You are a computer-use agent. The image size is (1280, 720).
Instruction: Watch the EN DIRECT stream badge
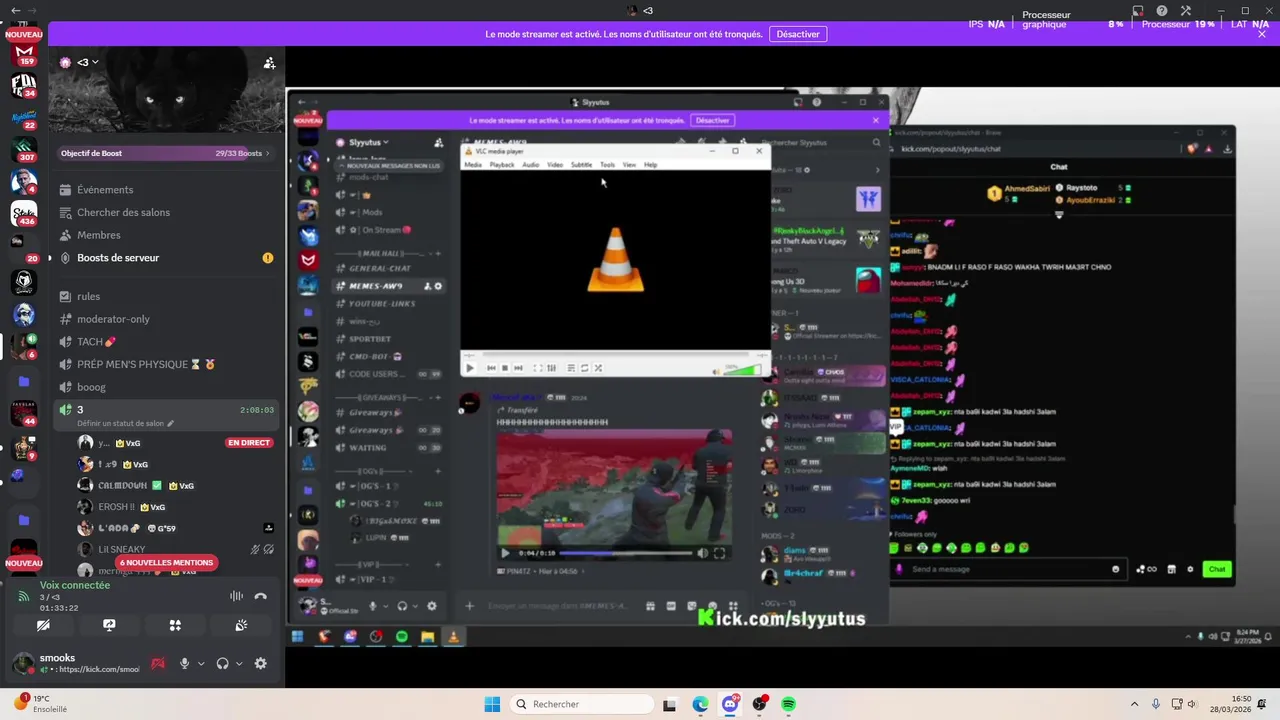tap(249, 443)
